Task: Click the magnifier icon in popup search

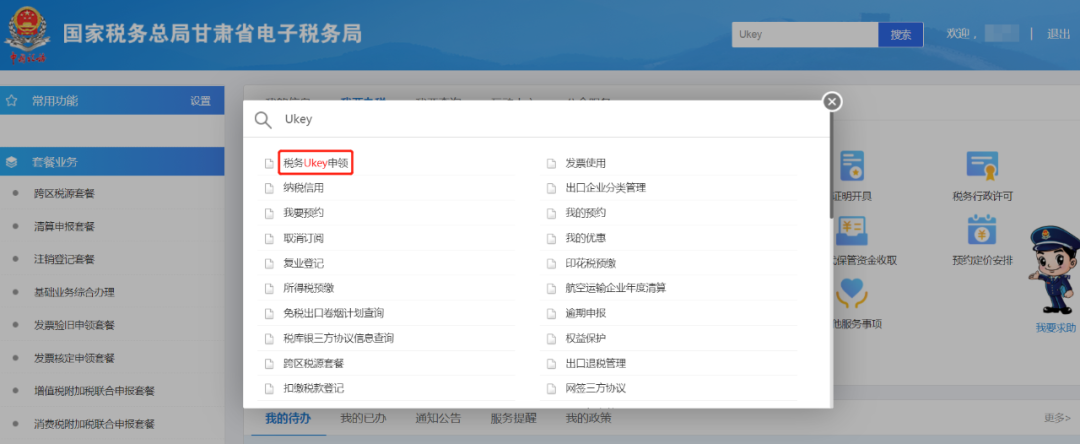Action: pyautogui.click(x=263, y=120)
